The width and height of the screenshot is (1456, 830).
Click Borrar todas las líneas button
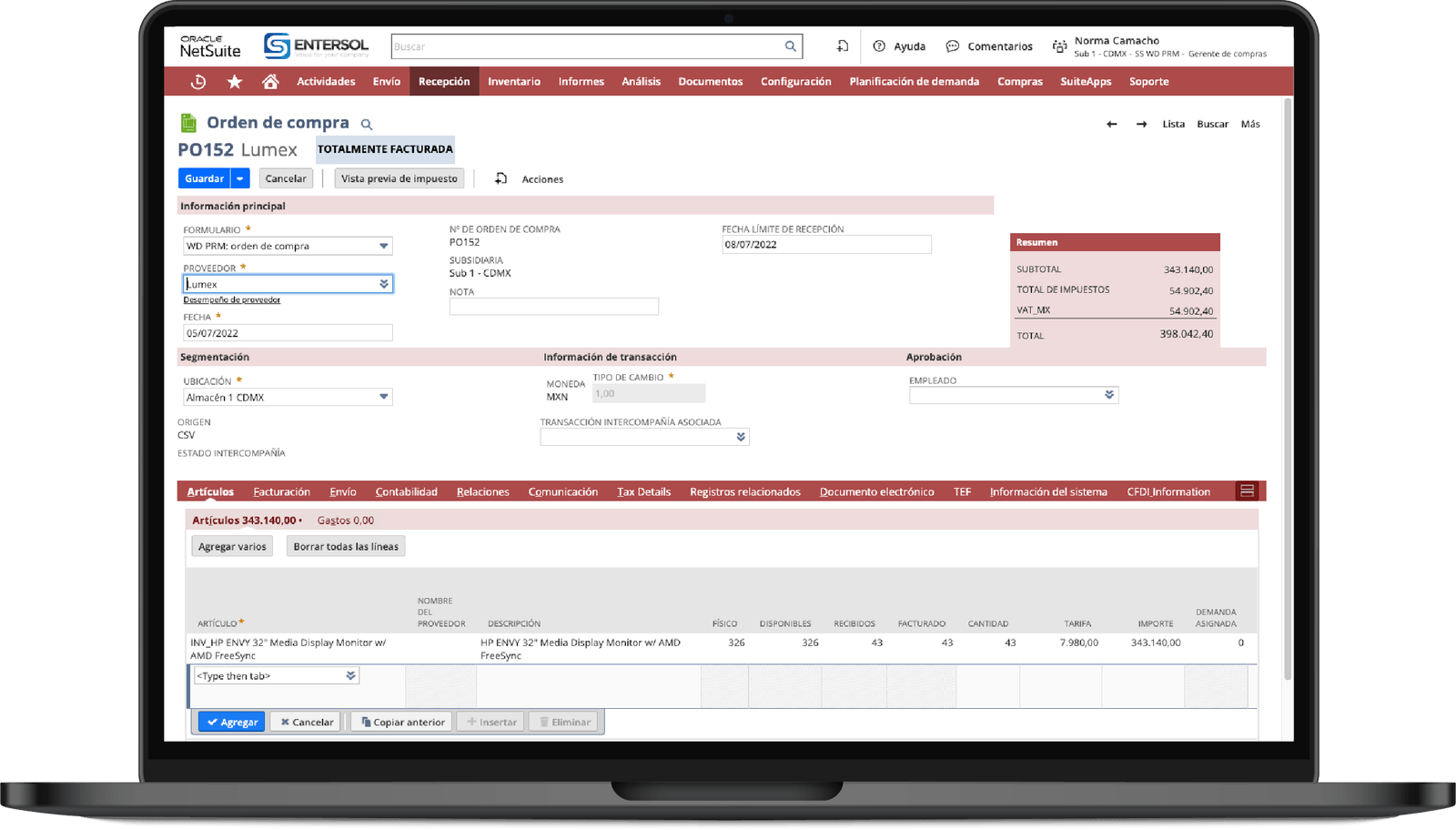(x=346, y=546)
